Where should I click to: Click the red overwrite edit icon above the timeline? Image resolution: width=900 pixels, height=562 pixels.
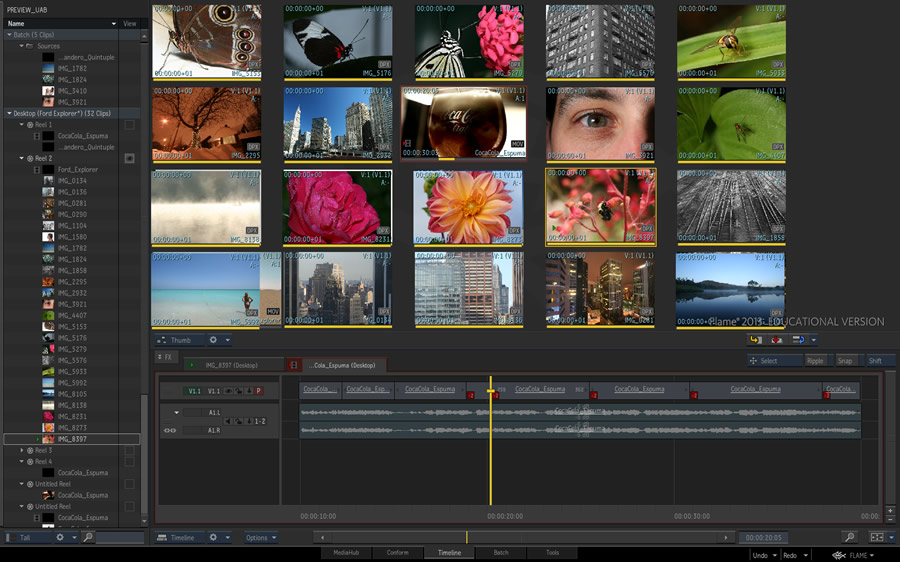776,340
